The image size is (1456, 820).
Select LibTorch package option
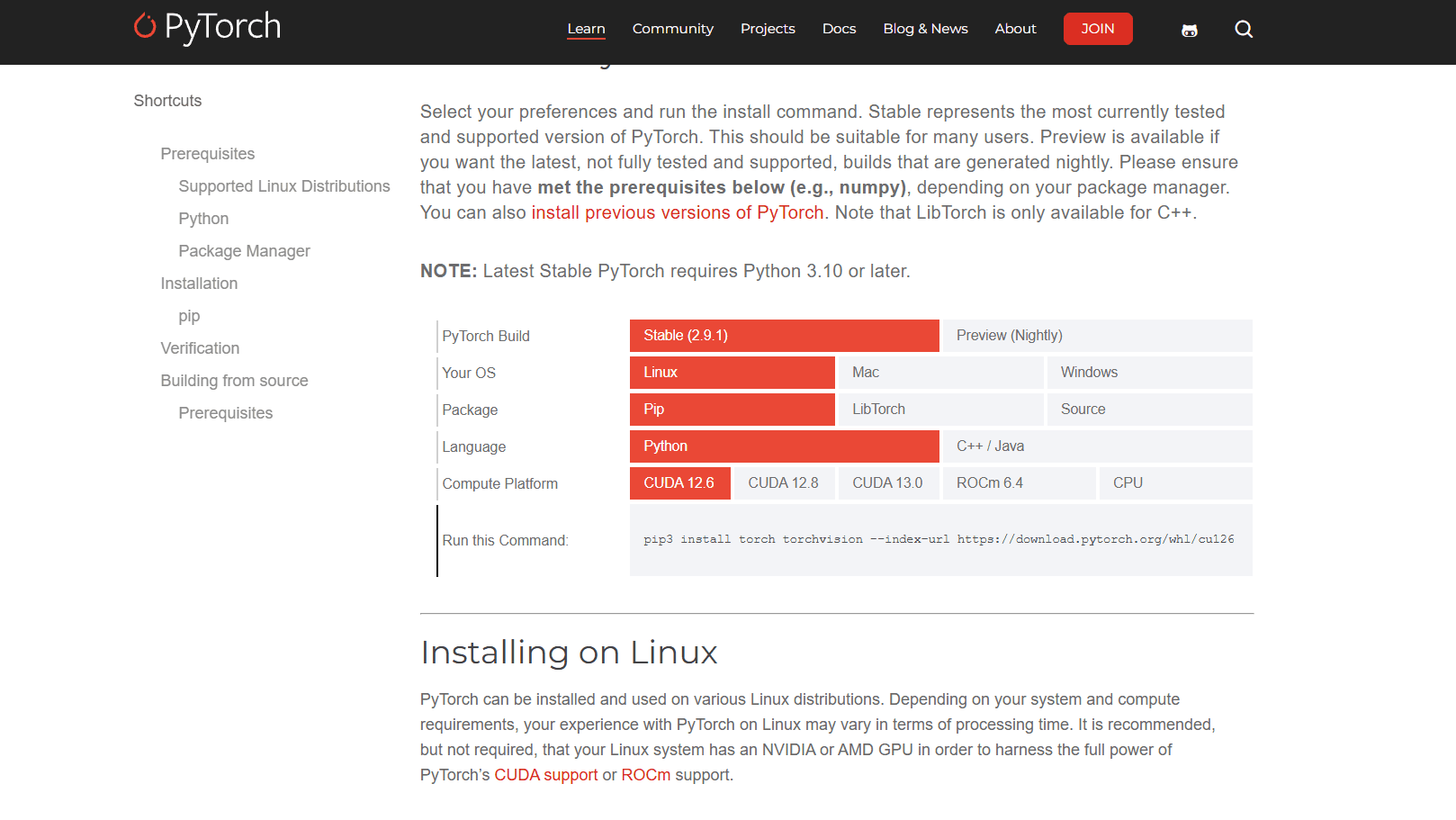tap(941, 410)
